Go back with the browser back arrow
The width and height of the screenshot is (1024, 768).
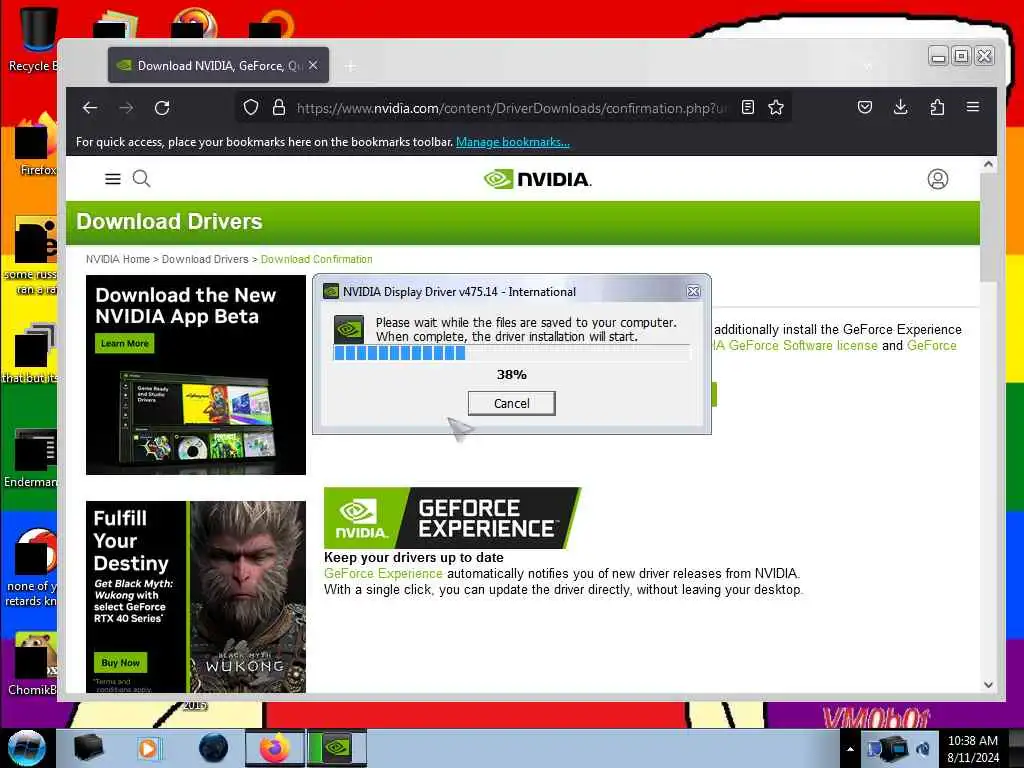[90, 108]
